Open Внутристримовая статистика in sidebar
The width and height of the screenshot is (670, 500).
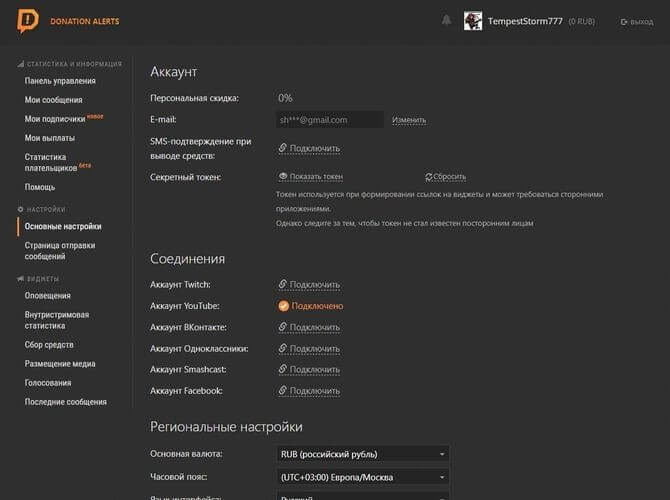(57, 320)
